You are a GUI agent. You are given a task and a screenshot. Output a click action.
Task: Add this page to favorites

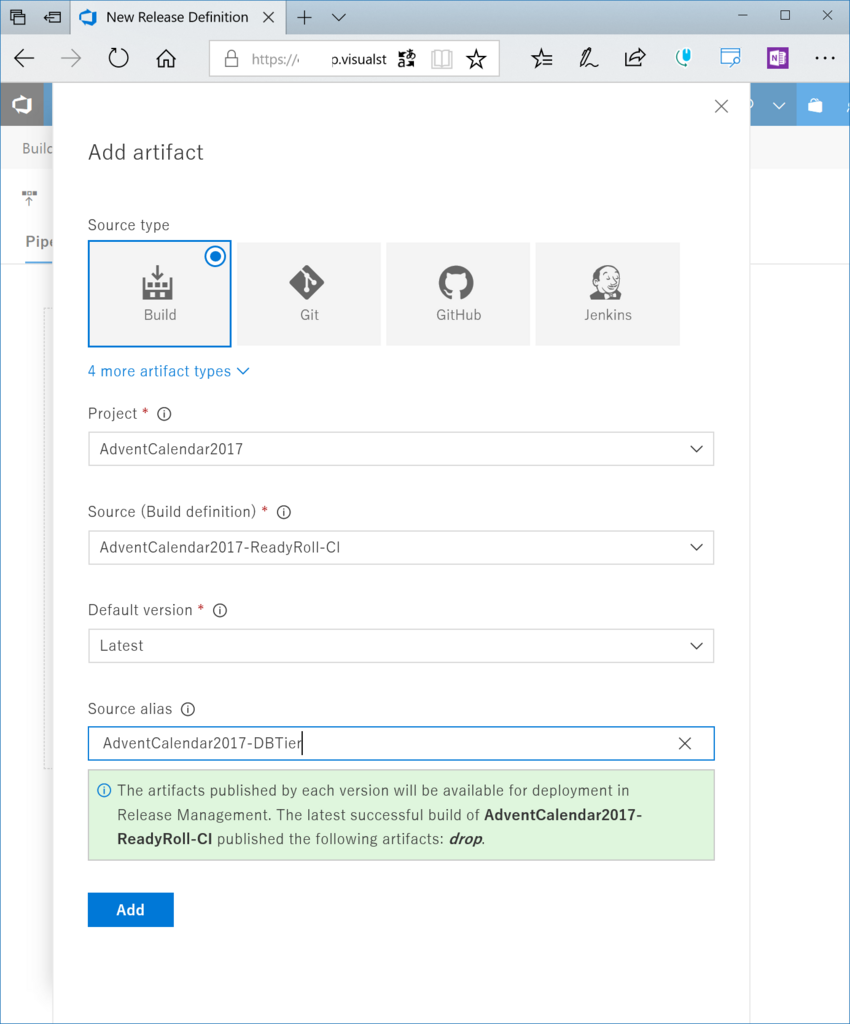click(477, 59)
